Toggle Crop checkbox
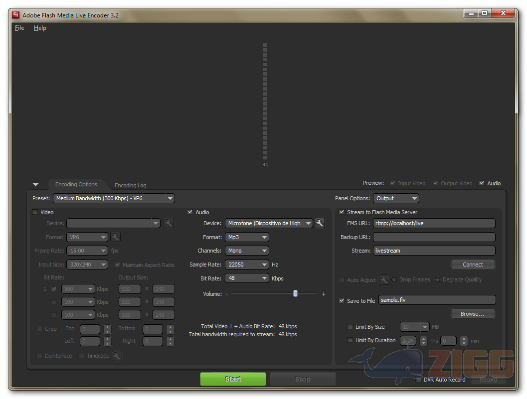 click(40, 329)
